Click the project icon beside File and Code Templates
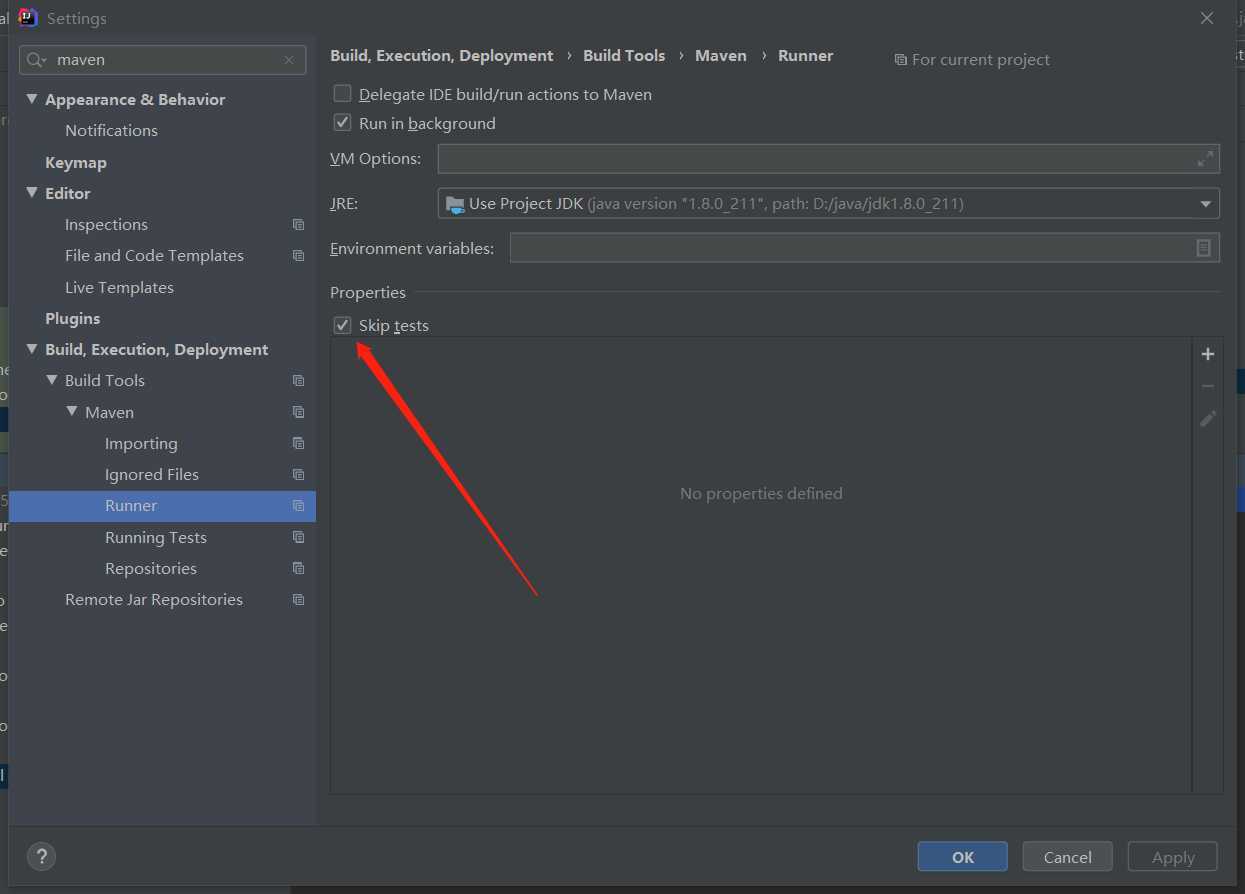 [x=298, y=256]
